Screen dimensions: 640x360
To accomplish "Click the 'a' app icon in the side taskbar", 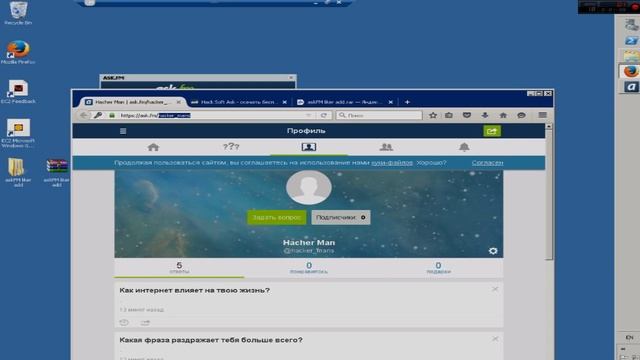I will tap(631, 87).
